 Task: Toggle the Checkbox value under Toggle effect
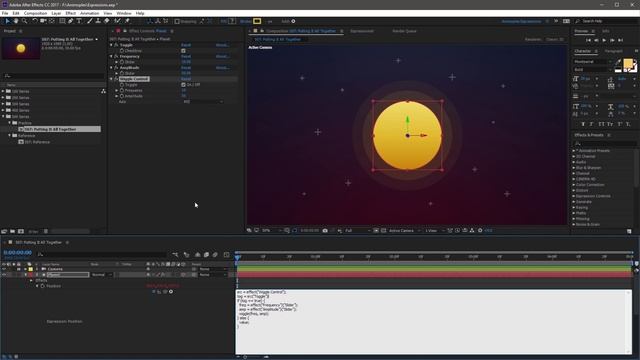(183, 51)
